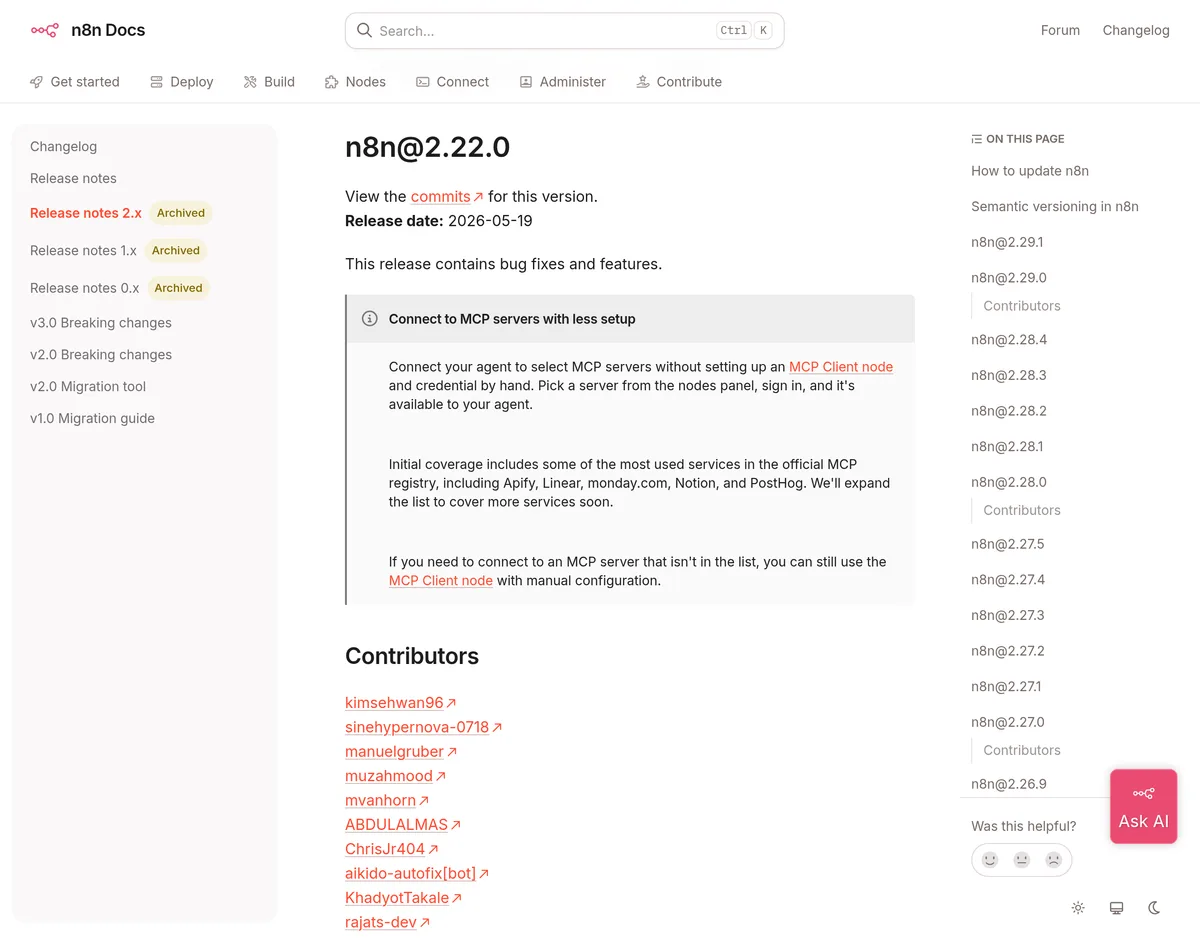Open v3.0 Breaking changes page
This screenshot has width=1200, height=938.
point(101,323)
